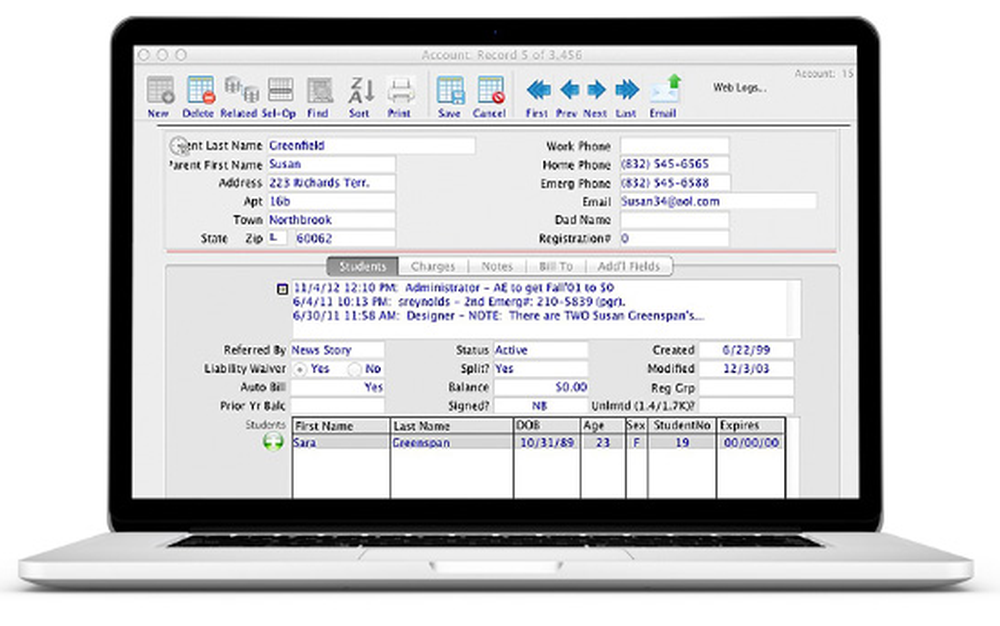This screenshot has height=626, width=1000.
Task: Open the State dropdown field
Action: click(x=277, y=238)
